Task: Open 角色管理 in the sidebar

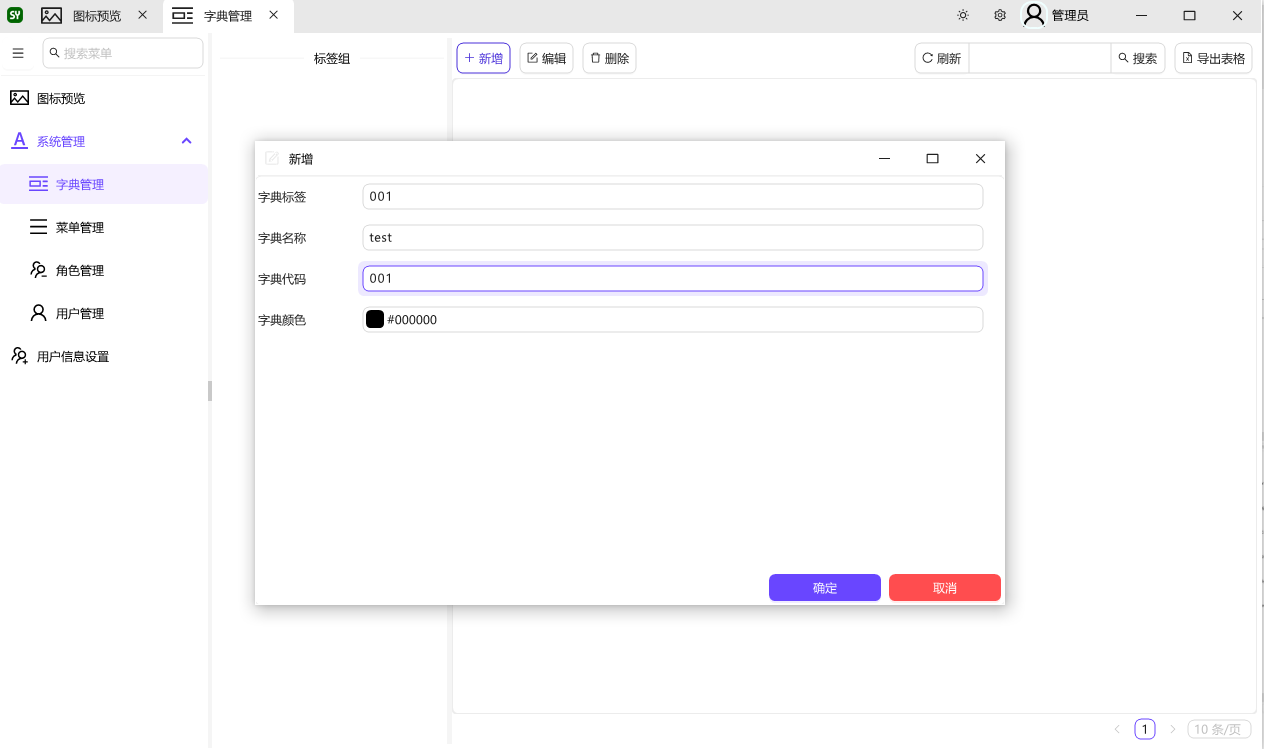Action: [x=80, y=270]
